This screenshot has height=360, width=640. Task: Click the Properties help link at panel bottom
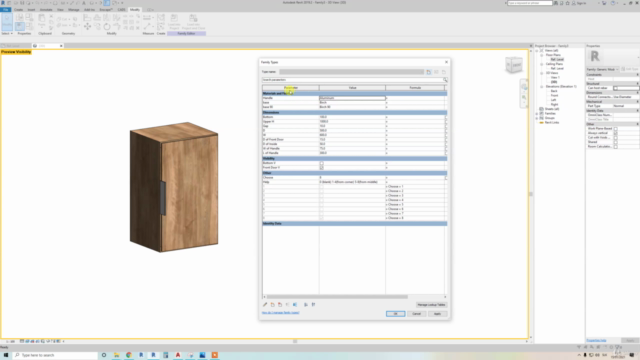[x=596, y=340]
